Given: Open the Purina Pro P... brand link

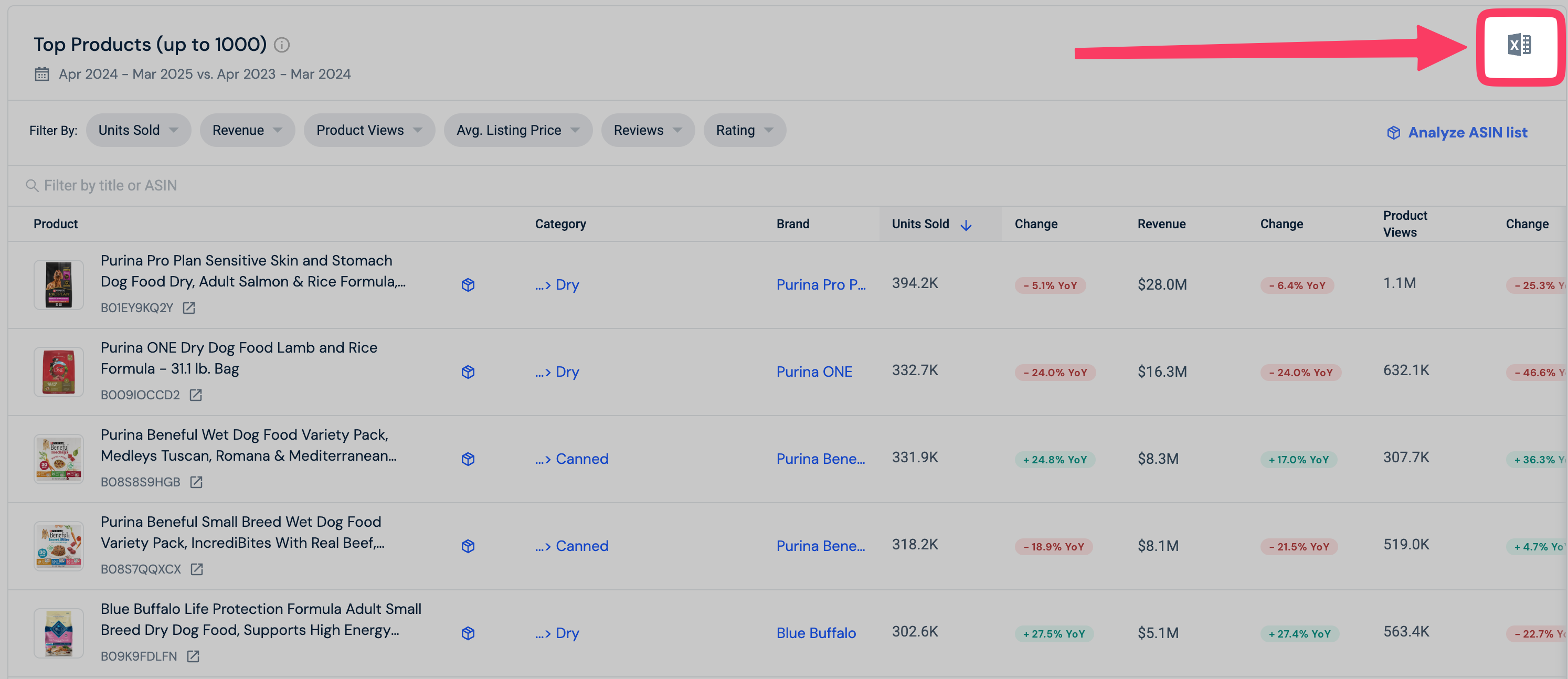Looking at the screenshot, I should 821,285.
